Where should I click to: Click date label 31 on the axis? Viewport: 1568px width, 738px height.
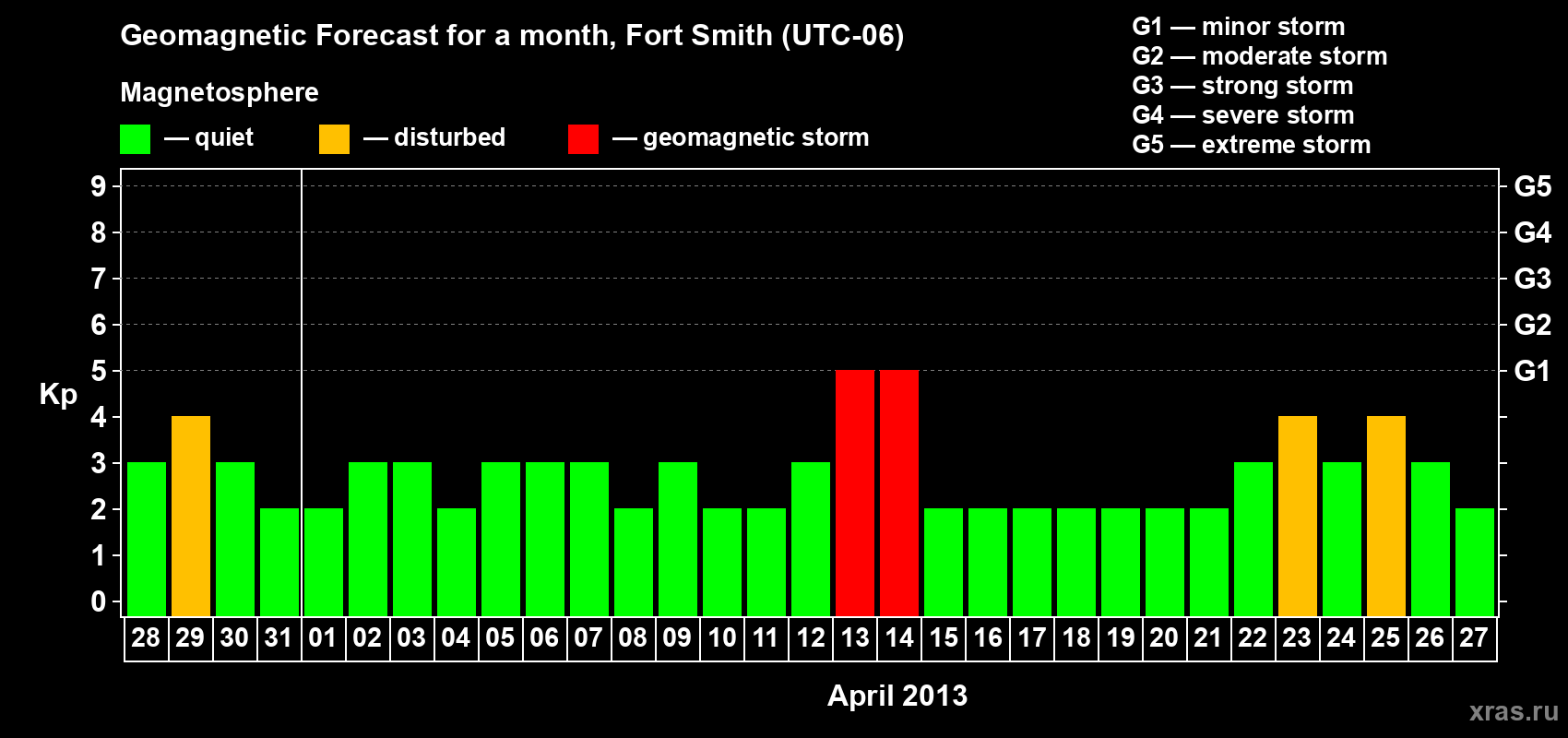coord(279,638)
